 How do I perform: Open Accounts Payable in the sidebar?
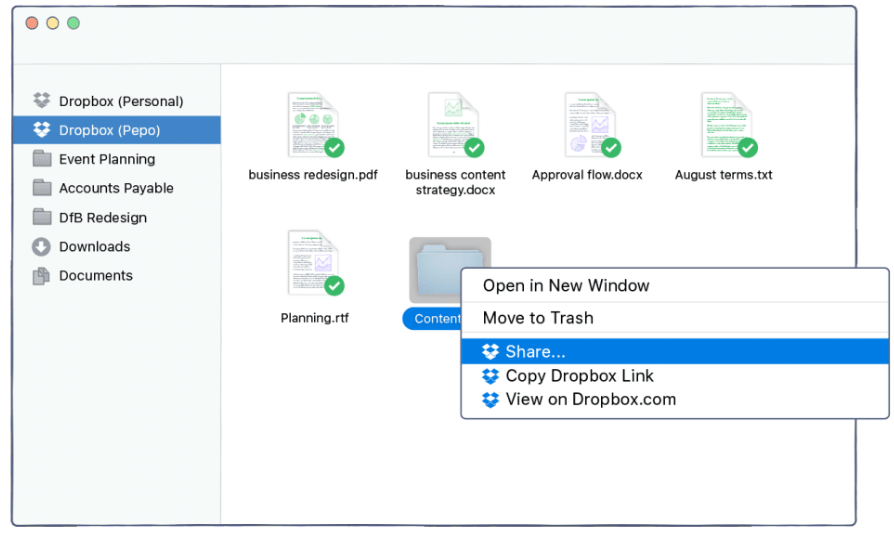(116, 188)
